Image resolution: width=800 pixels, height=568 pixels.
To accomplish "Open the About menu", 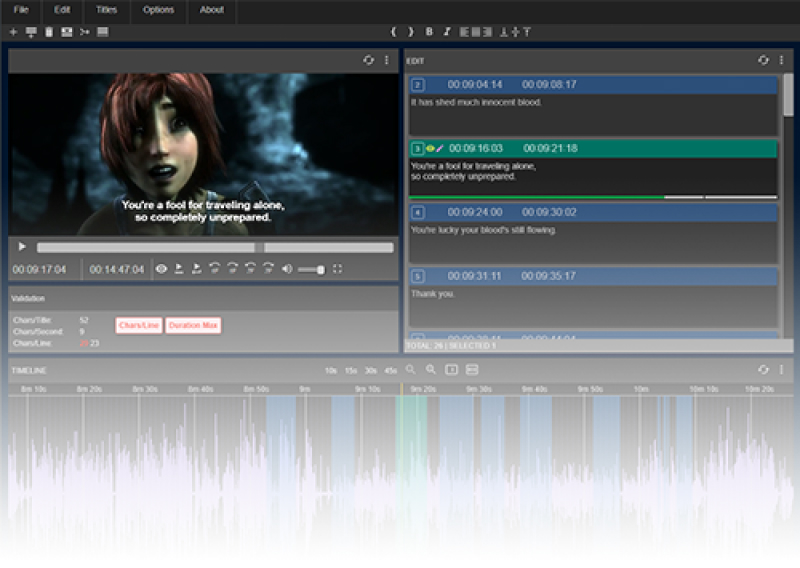I will (212, 10).
